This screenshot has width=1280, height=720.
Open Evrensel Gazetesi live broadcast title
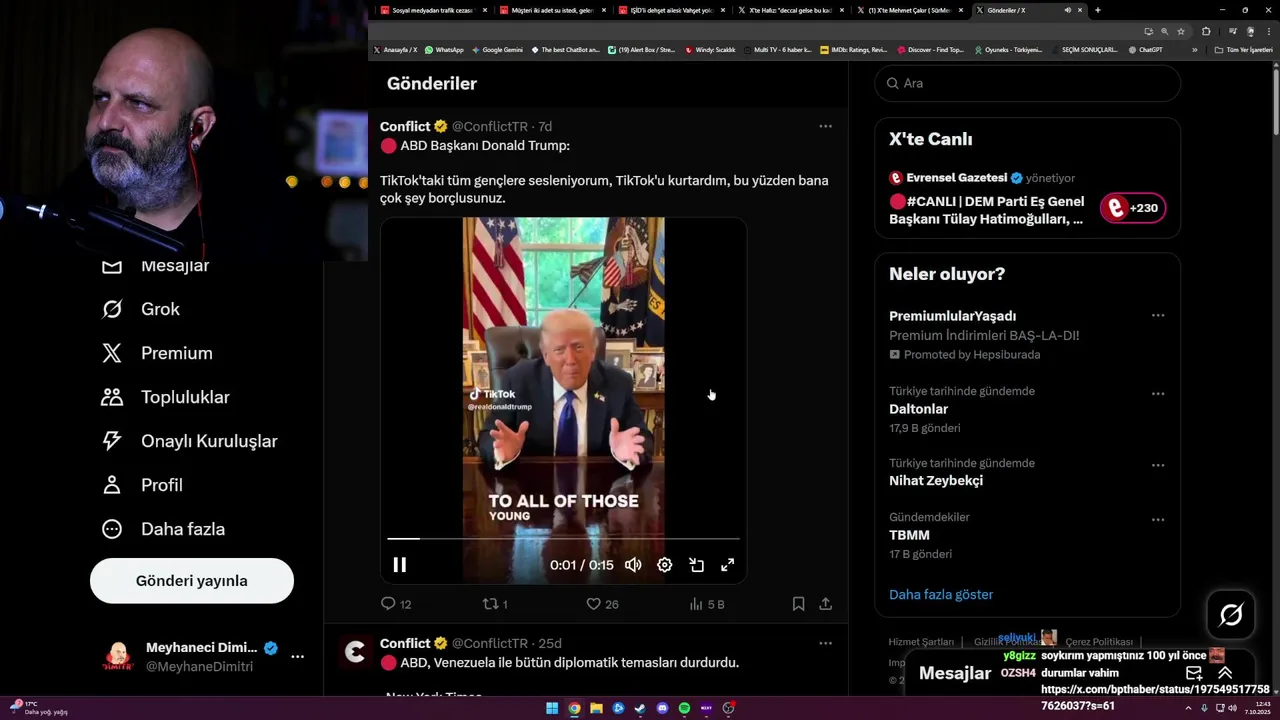coord(986,210)
